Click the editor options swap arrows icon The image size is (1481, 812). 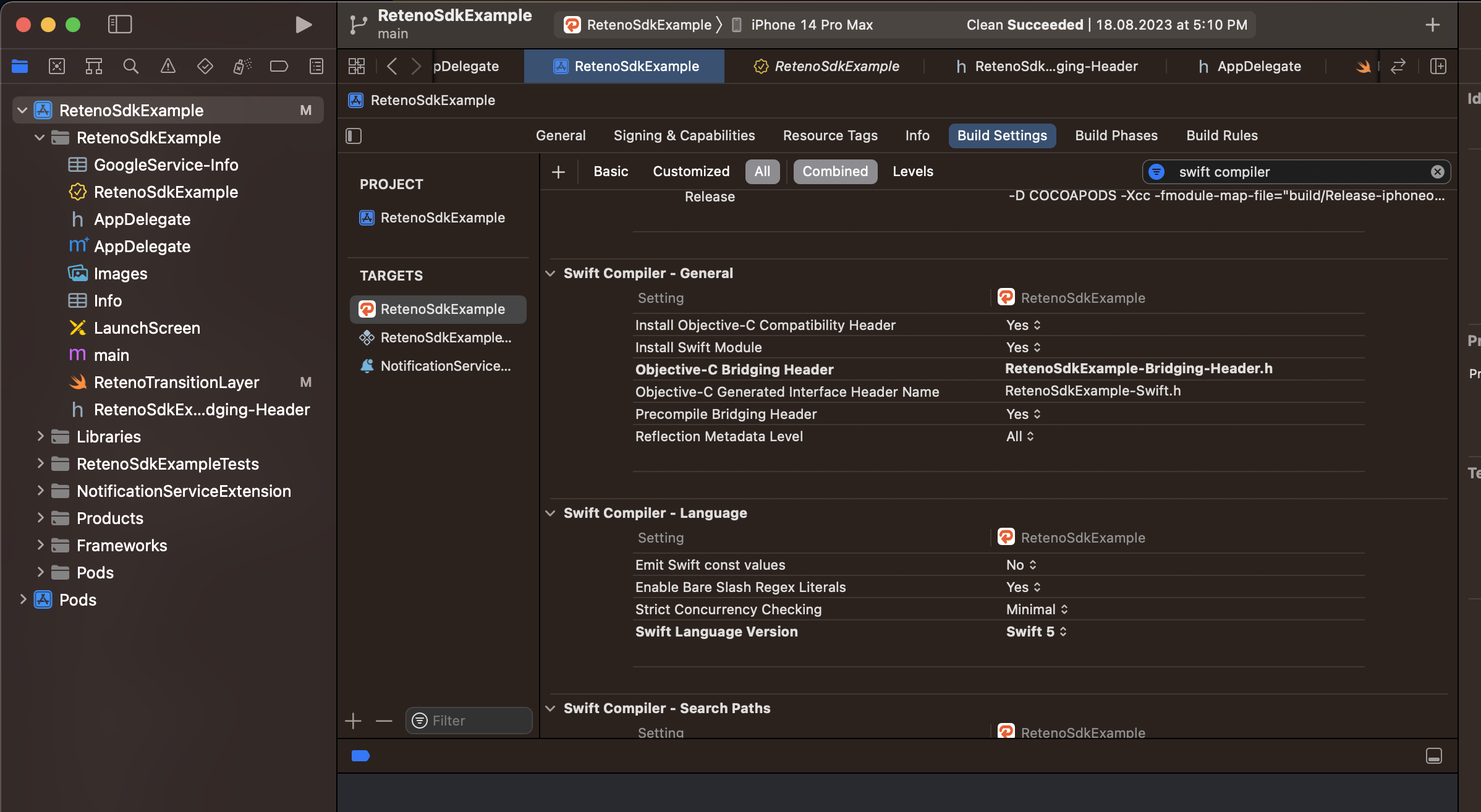pos(1398,66)
